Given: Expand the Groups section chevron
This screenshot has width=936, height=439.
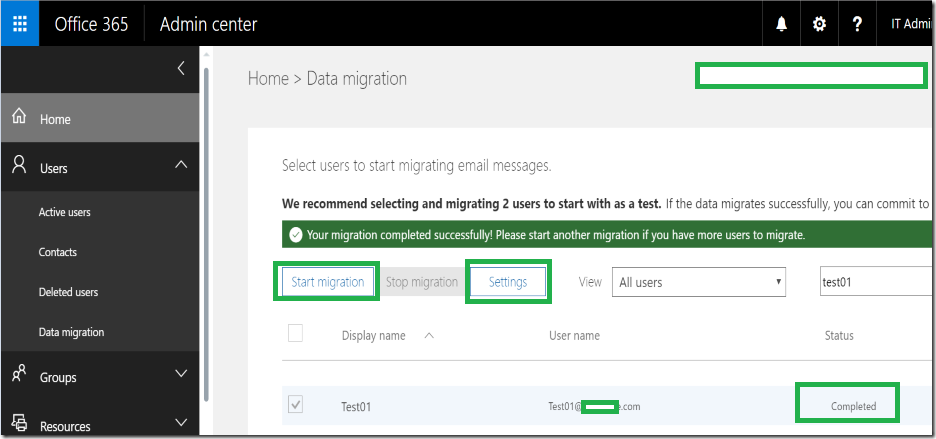Looking at the screenshot, I should pos(181,374).
